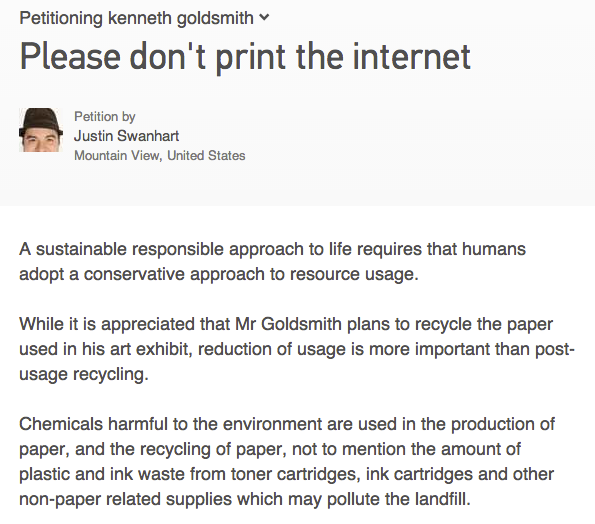Click the Please don't print title heading
This screenshot has height=524, width=595.
tap(245, 57)
